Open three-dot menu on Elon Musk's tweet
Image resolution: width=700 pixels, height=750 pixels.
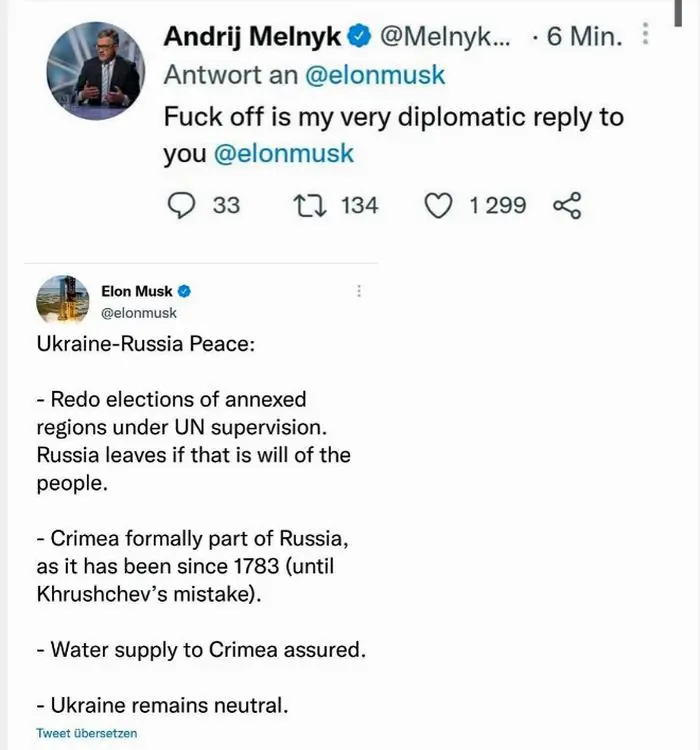pyautogui.click(x=359, y=291)
